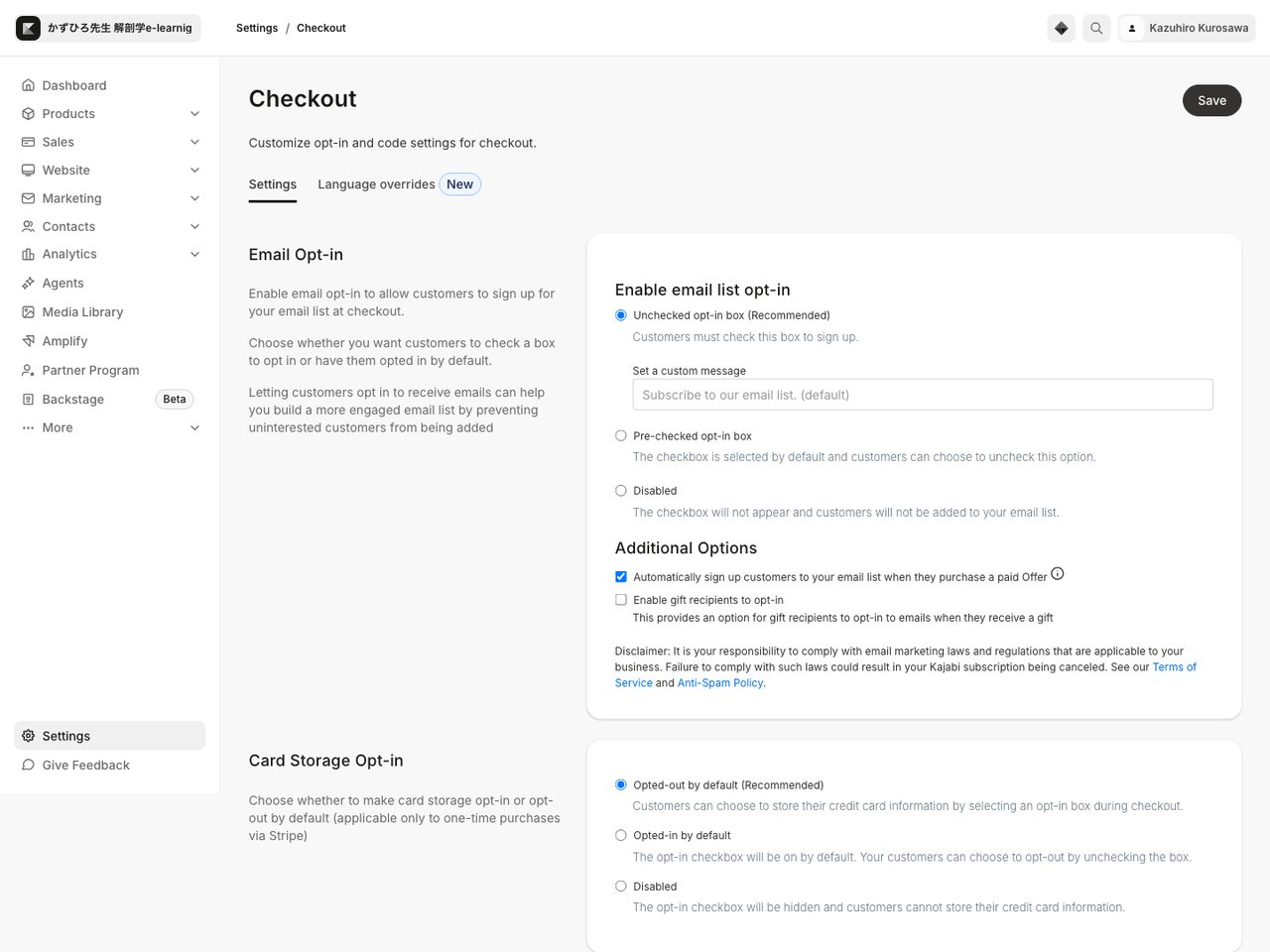Open Partner Program sidebar icon

[28, 370]
